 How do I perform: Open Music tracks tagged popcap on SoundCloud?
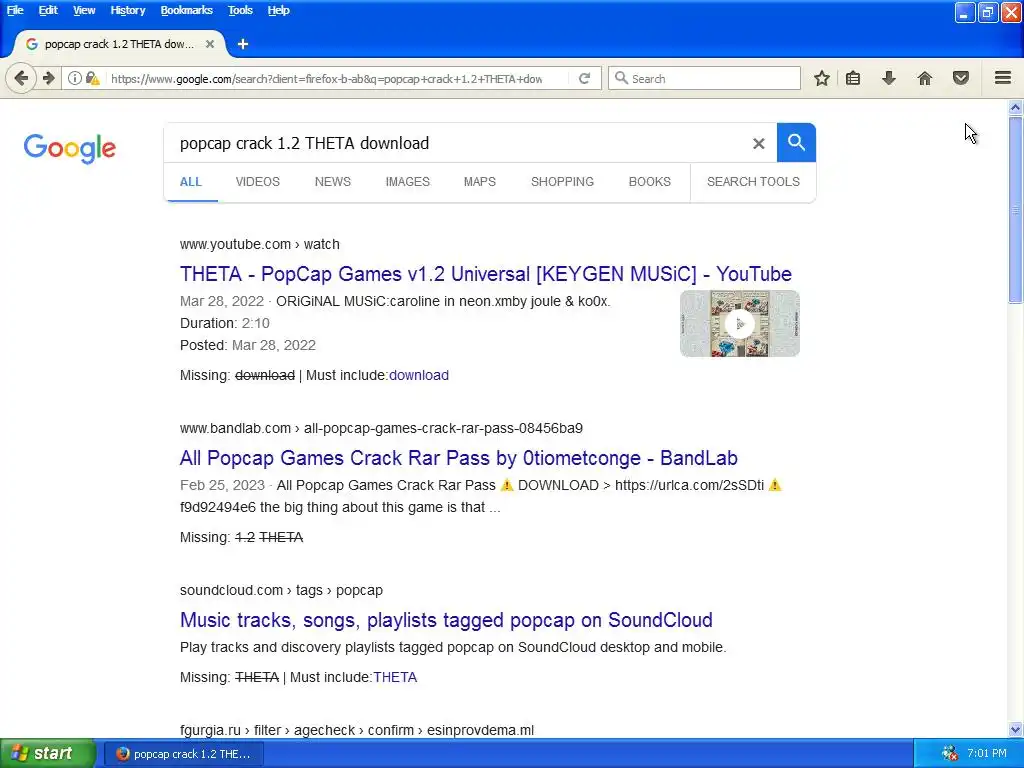click(x=446, y=620)
